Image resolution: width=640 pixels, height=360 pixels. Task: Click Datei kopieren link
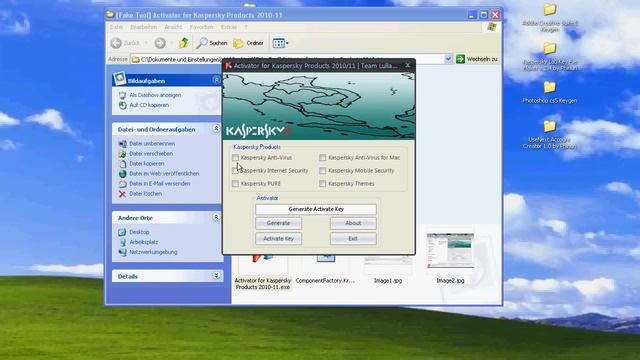147,163
